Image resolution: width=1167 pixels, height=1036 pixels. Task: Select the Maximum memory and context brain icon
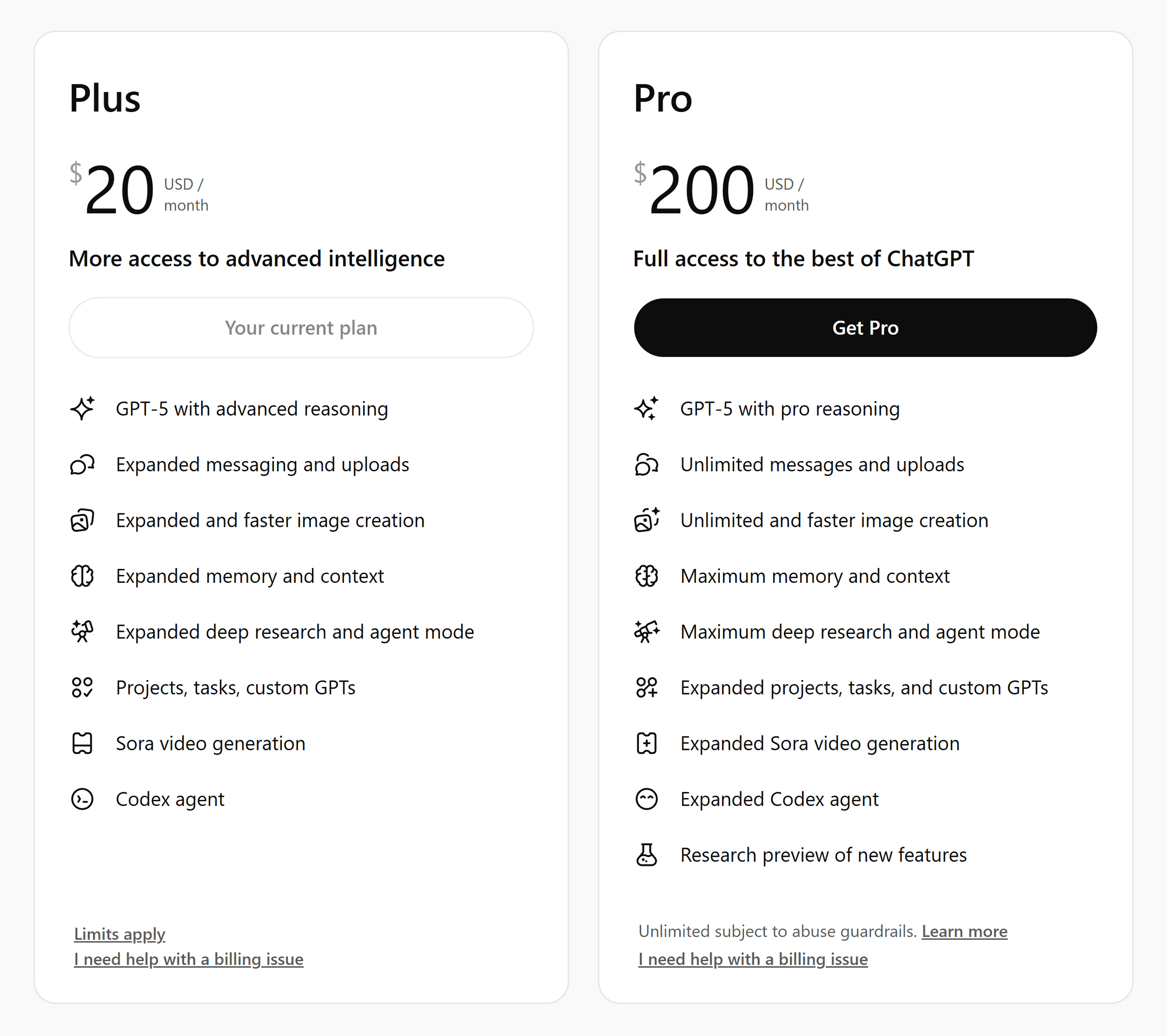point(647,576)
